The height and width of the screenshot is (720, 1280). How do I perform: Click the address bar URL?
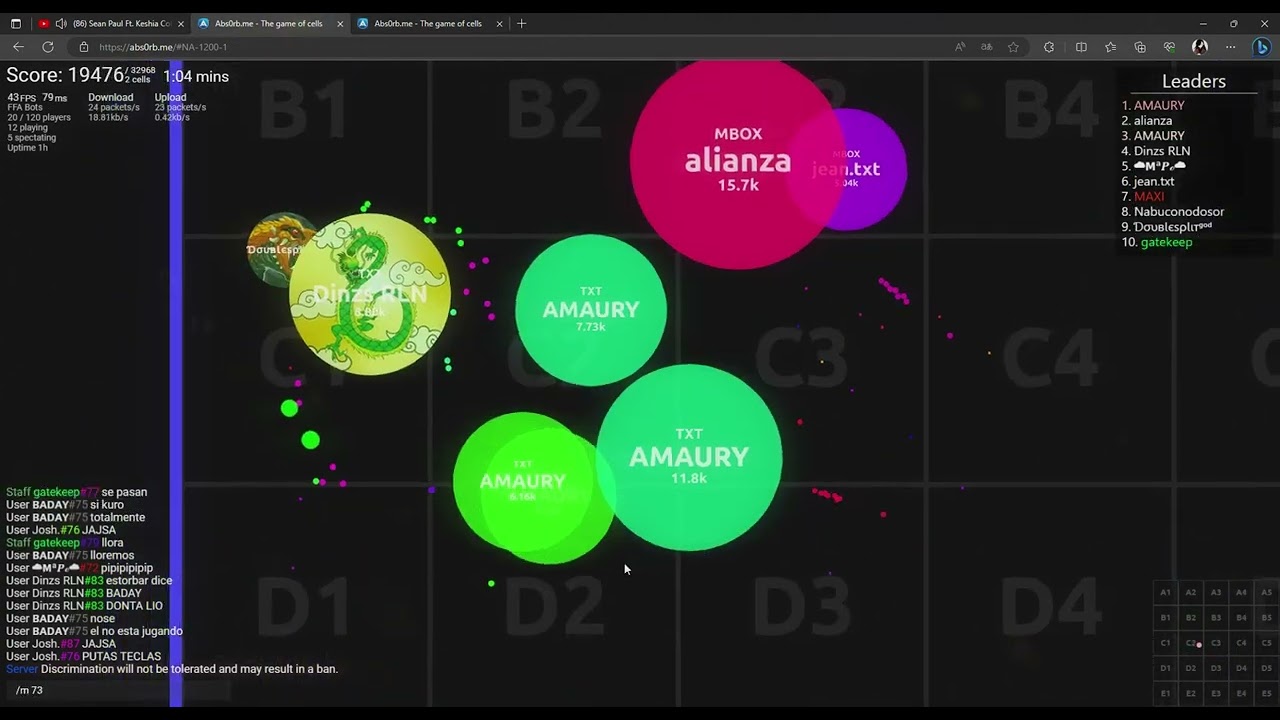pos(163,47)
